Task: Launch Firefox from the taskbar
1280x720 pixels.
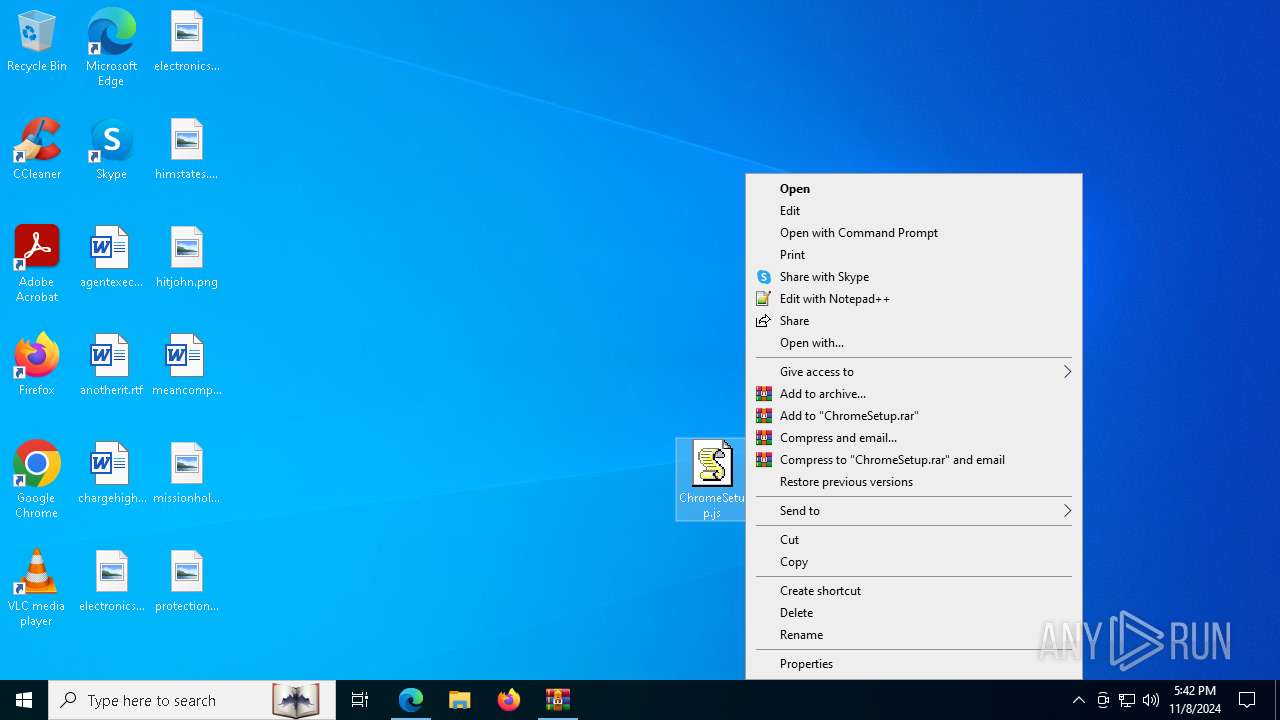Action: (x=509, y=700)
